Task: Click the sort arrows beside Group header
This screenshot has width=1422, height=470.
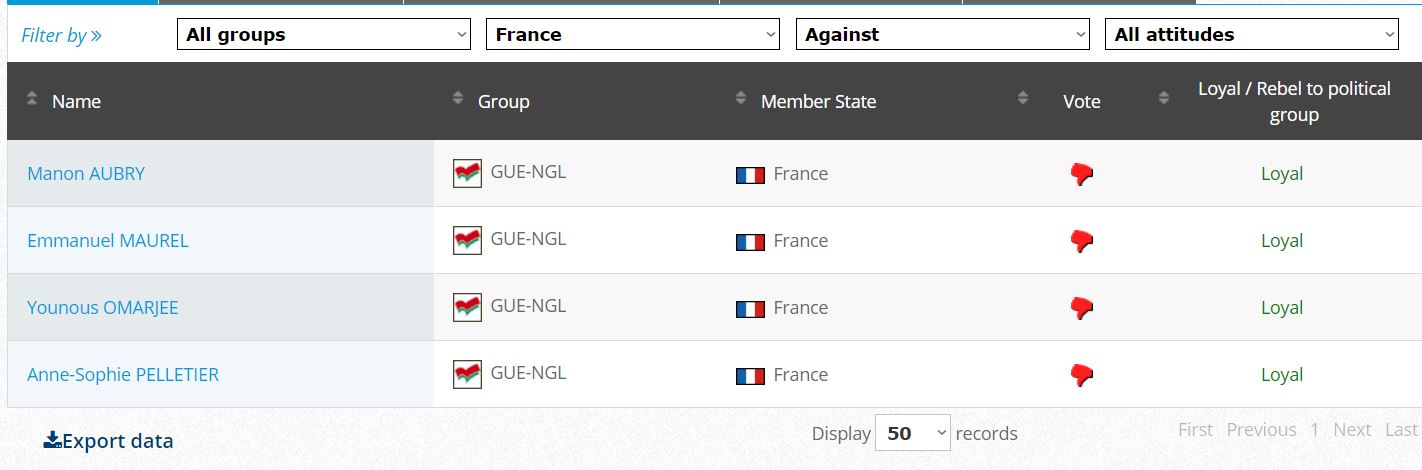Action: (x=458, y=99)
